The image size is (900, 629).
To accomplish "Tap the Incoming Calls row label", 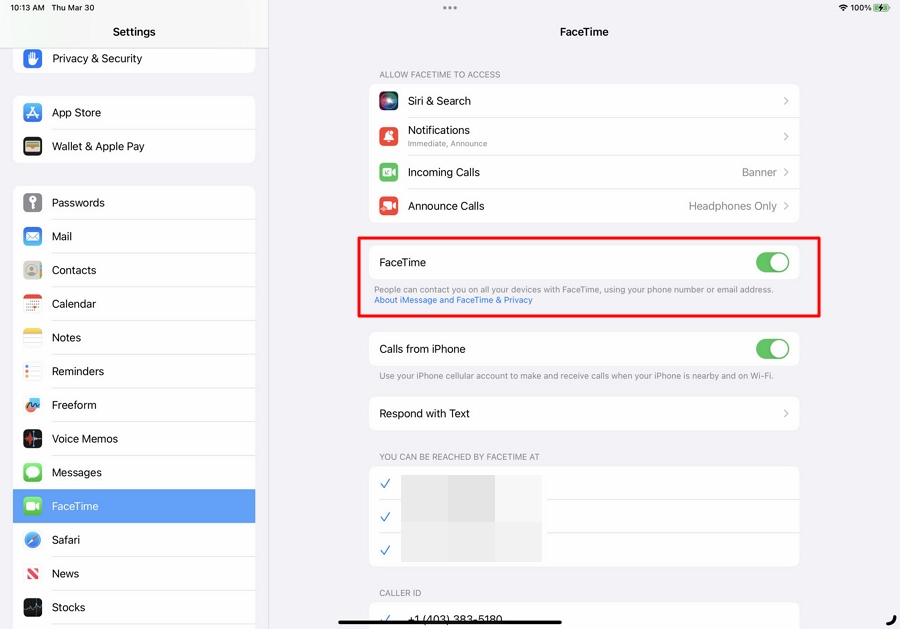I will pyautogui.click(x=444, y=172).
